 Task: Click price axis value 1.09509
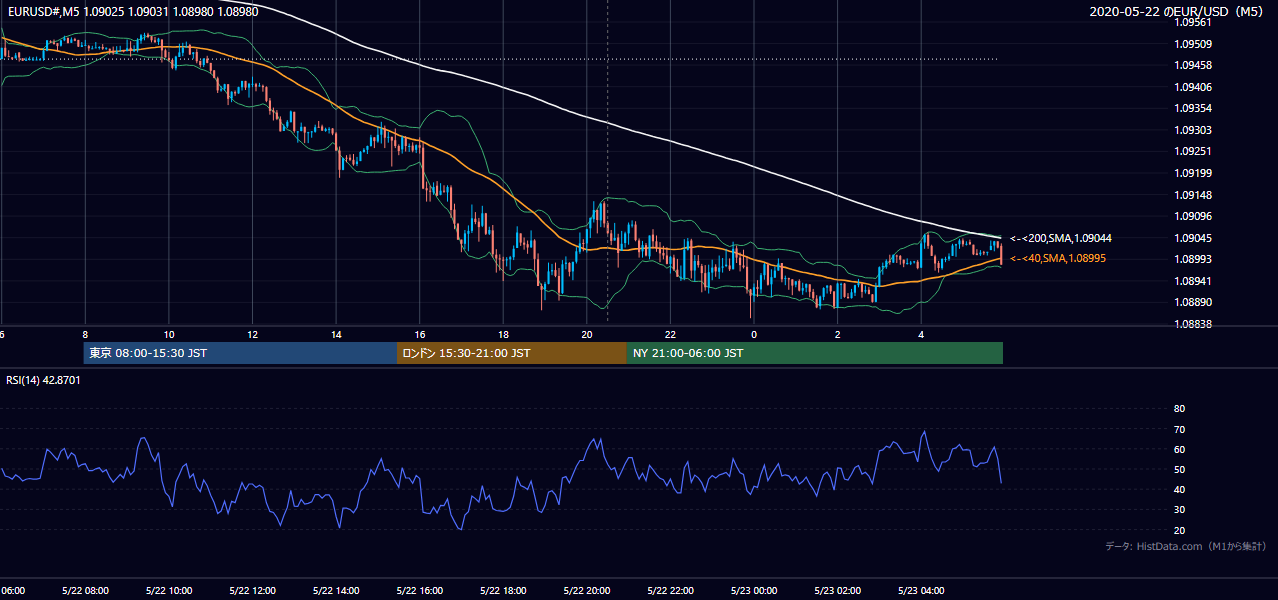1192,43
